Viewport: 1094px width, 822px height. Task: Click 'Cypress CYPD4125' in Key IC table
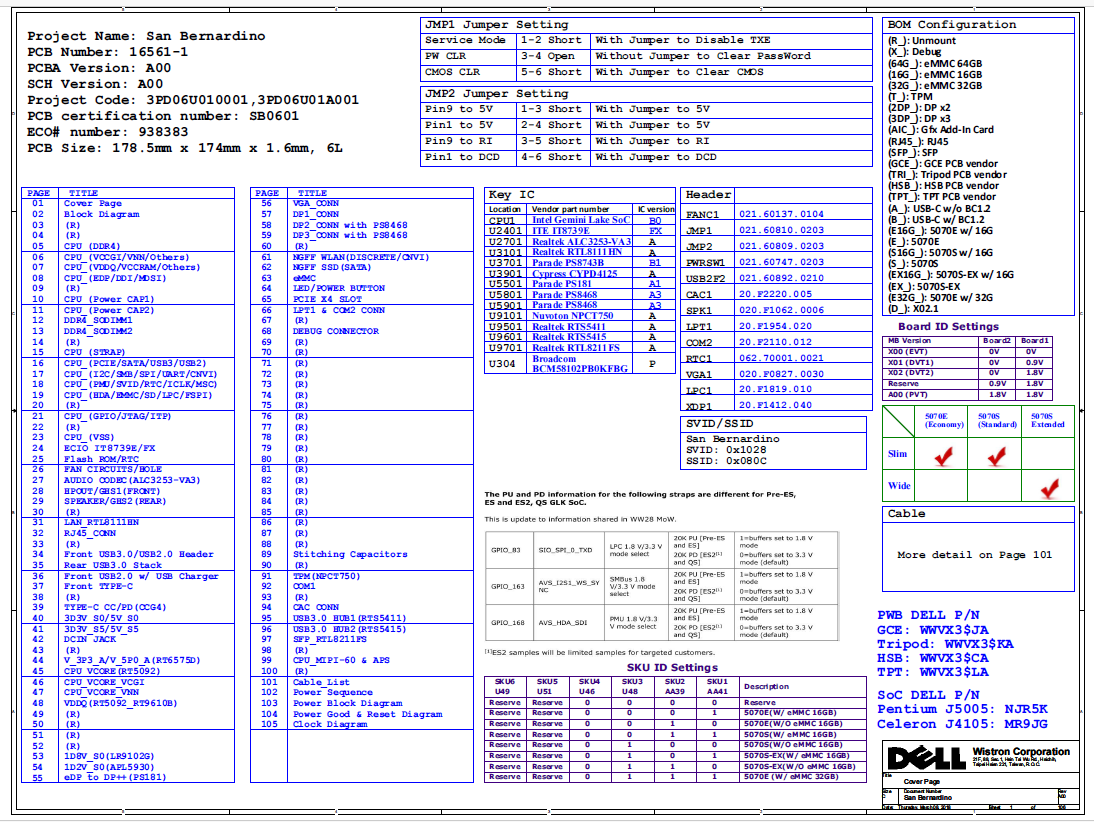click(575, 274)
